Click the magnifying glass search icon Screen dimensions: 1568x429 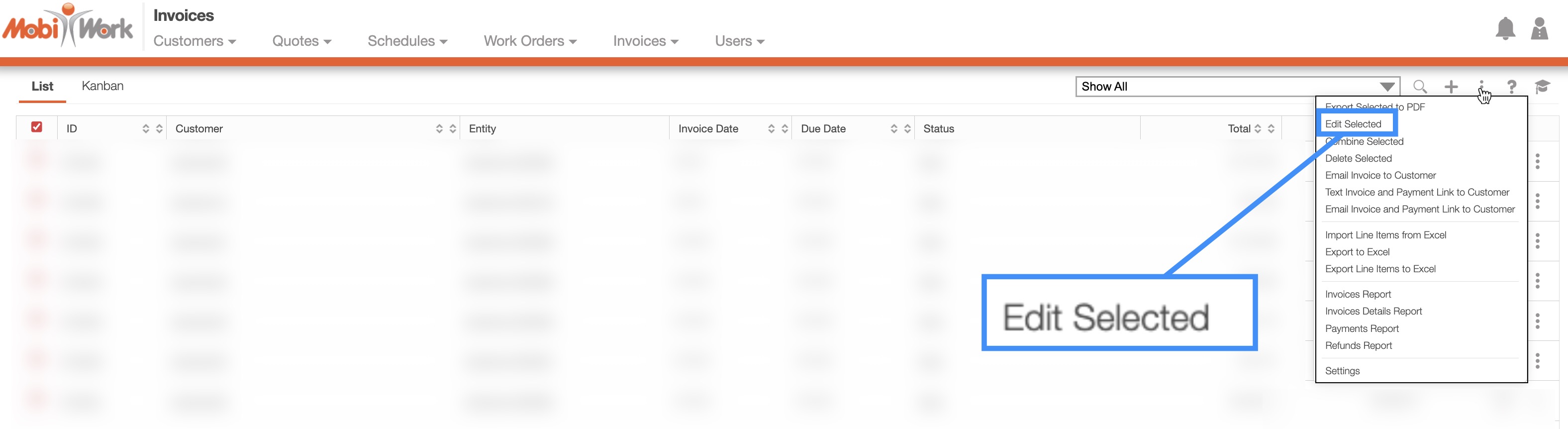tap(1419, 87)
